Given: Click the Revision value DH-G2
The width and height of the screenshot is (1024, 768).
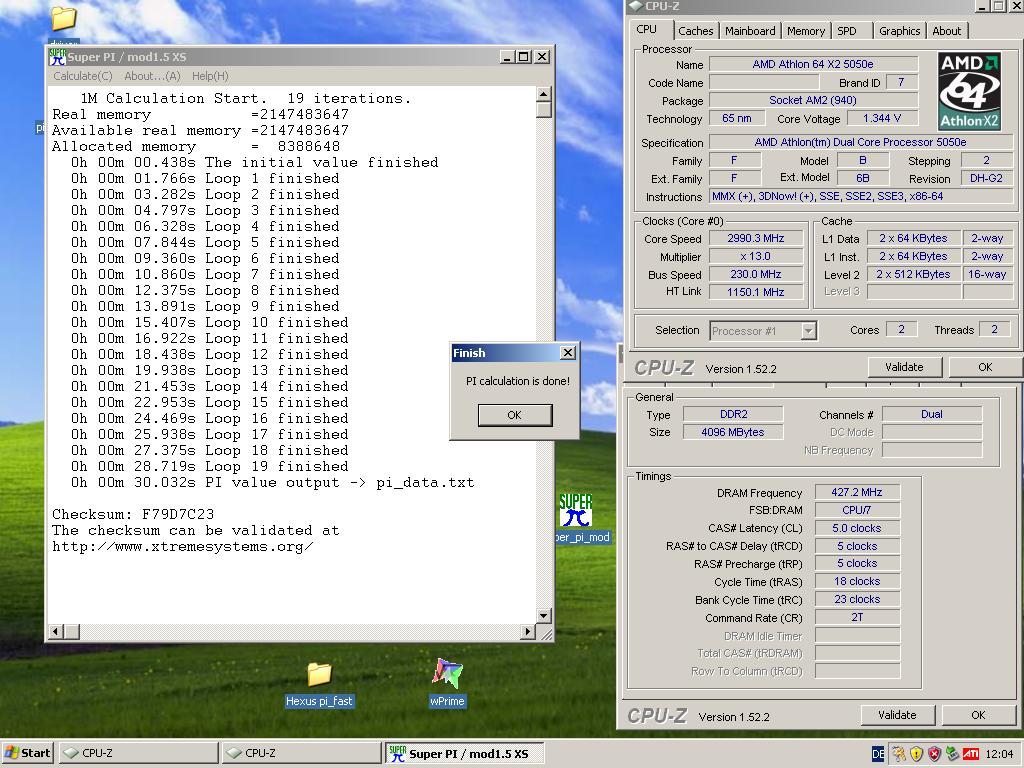Looking at the screenshot, I should (986, 178).
